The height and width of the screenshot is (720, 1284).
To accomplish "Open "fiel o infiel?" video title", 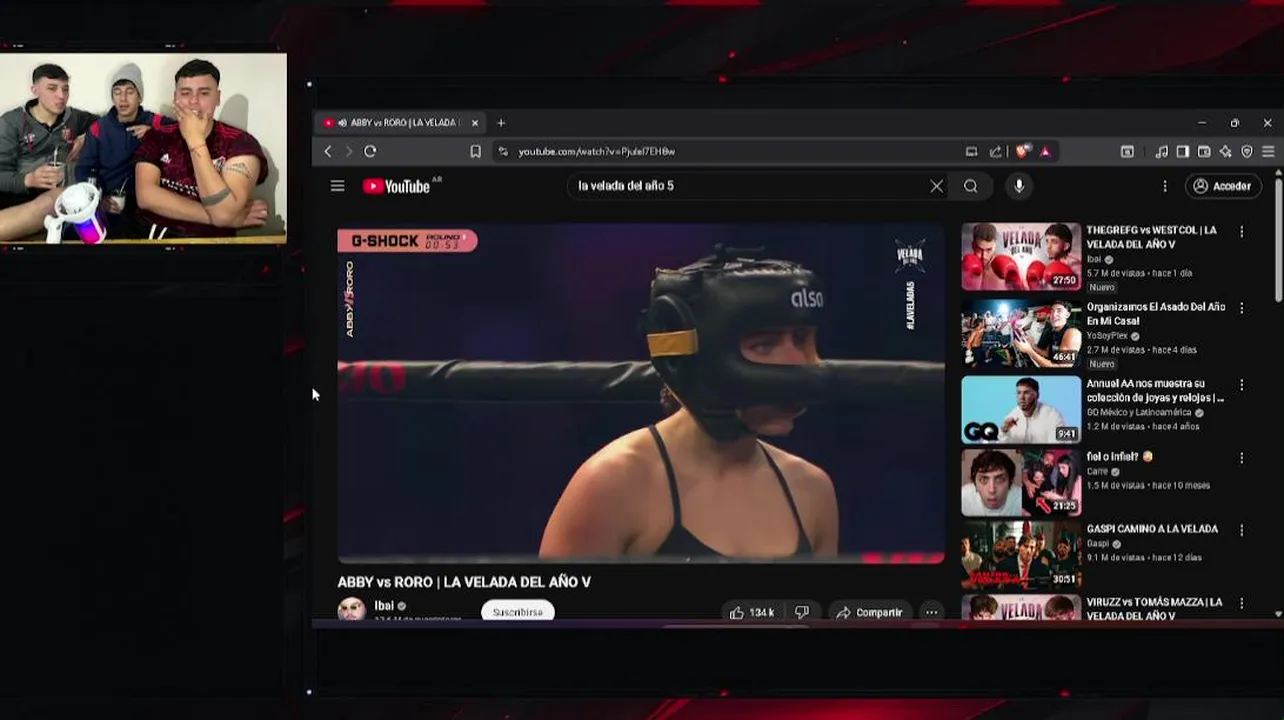I will click(x=1119, y=457).
